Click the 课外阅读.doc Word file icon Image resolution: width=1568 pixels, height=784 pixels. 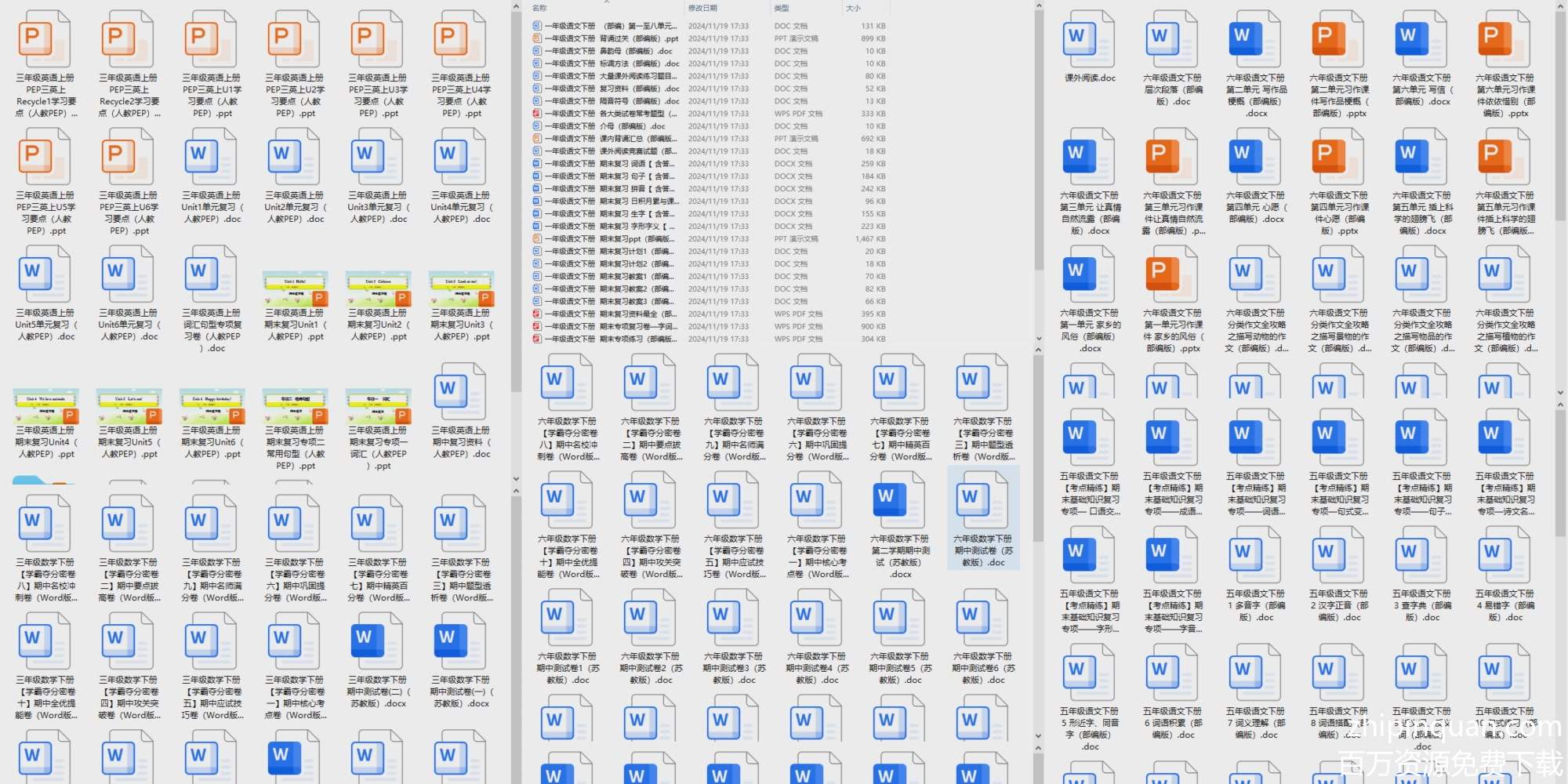pos(1089,39)
